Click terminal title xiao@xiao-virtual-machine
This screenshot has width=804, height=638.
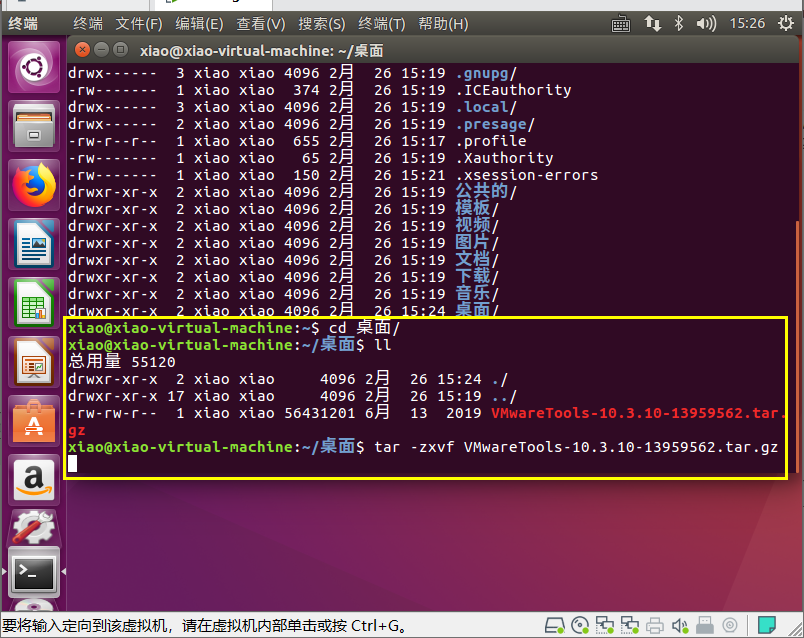[x=262, y=51]
